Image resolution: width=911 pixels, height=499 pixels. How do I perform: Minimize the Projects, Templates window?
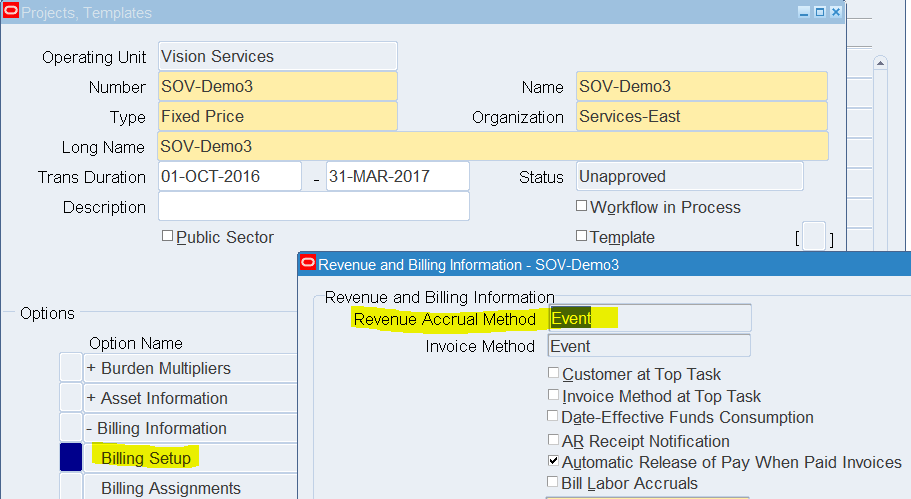(804, 12)
